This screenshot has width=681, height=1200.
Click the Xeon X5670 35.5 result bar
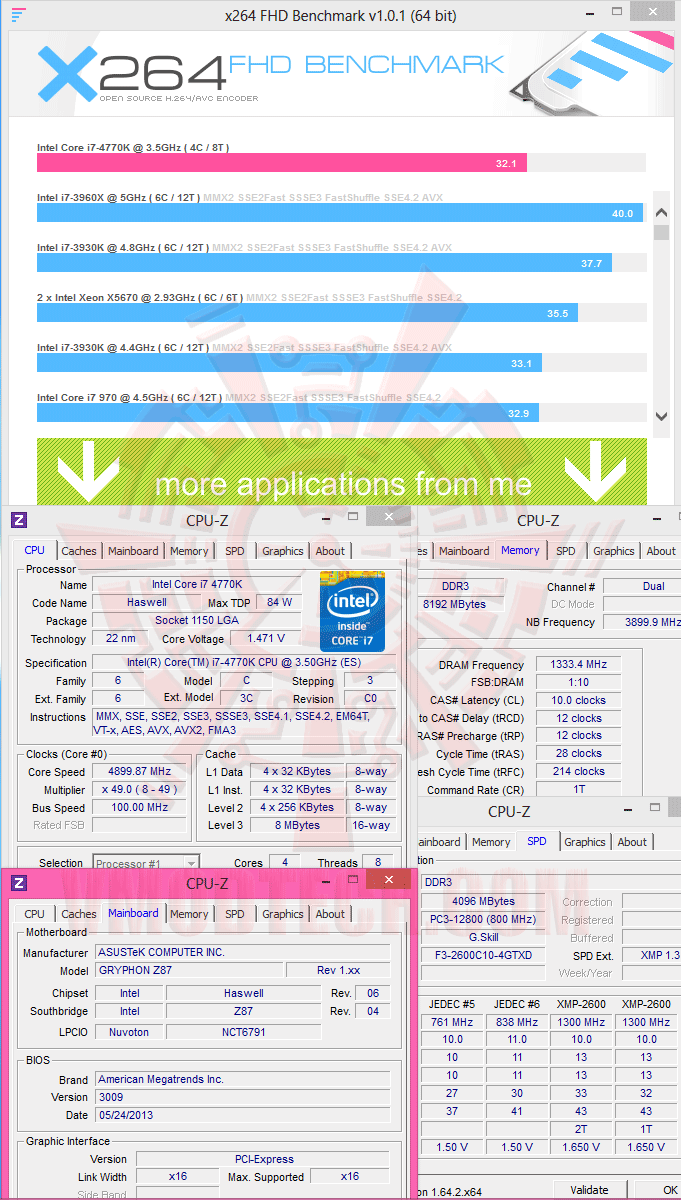[307, 313]
